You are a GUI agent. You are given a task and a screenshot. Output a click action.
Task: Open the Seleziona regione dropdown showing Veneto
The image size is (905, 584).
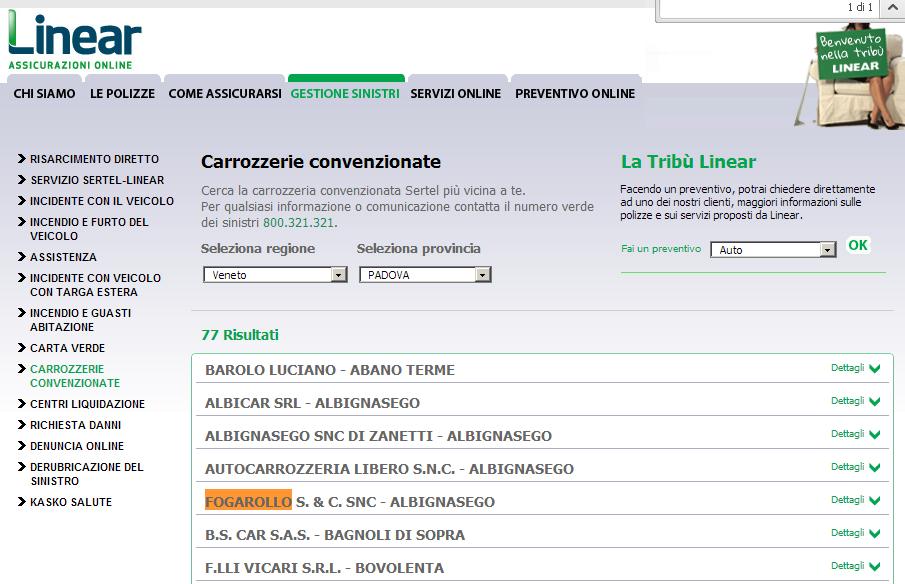(x=275, y=275)
